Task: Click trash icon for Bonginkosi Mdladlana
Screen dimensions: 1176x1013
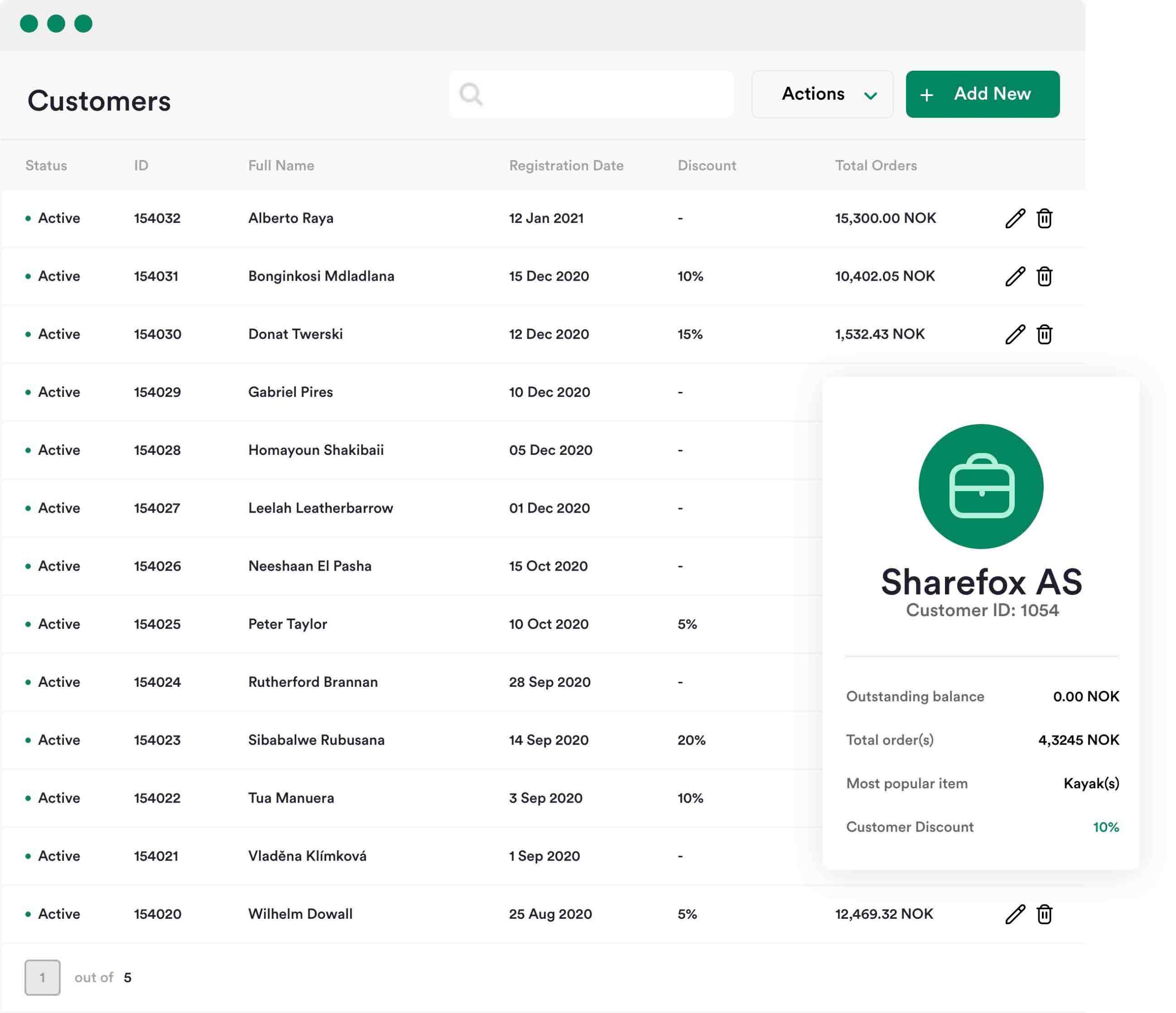Action: click(1044, 277)
